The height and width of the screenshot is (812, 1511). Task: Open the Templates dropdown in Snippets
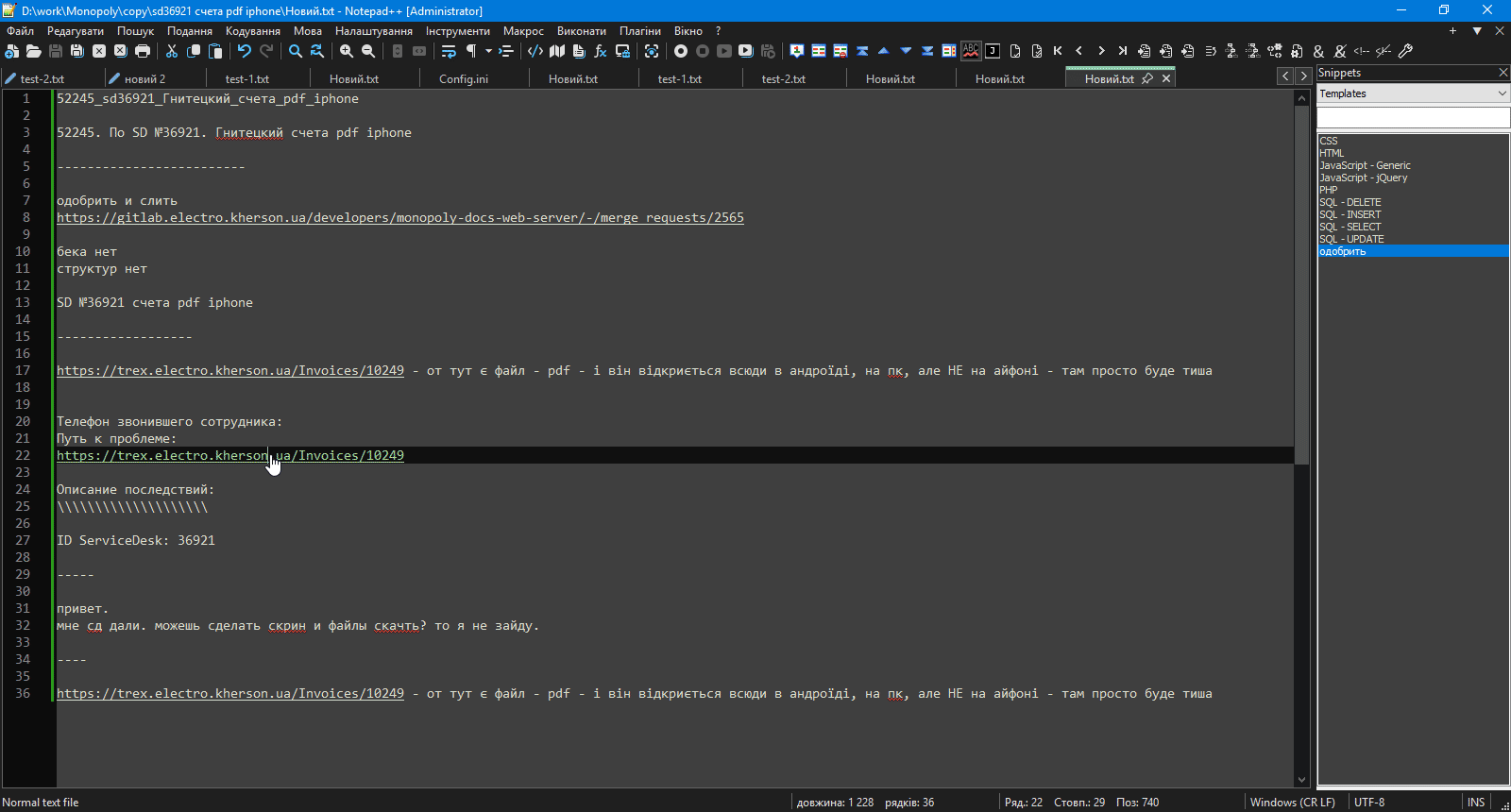coord(1414,93)
